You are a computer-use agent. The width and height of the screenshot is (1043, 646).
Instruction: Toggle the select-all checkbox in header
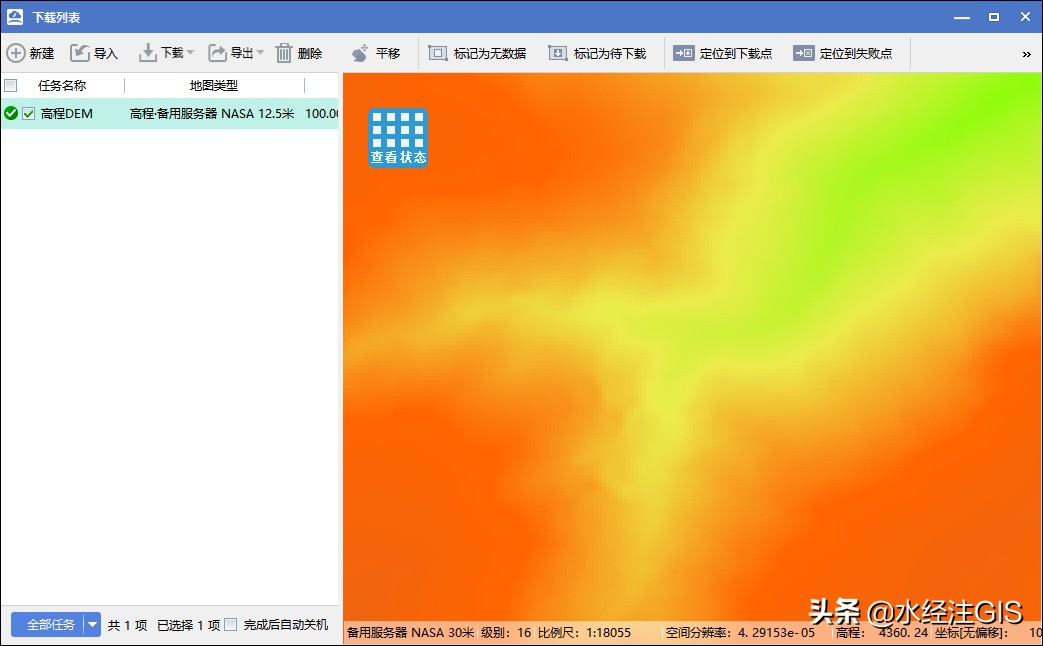11,85
